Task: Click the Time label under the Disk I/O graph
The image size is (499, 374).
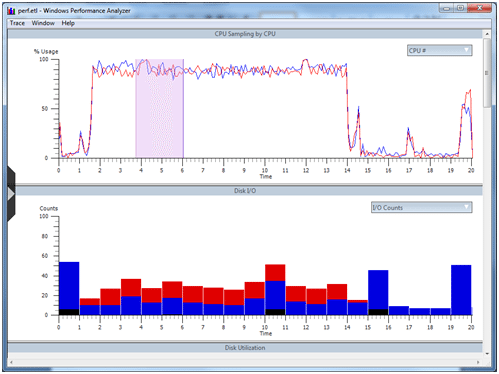Action: (266, 333)
